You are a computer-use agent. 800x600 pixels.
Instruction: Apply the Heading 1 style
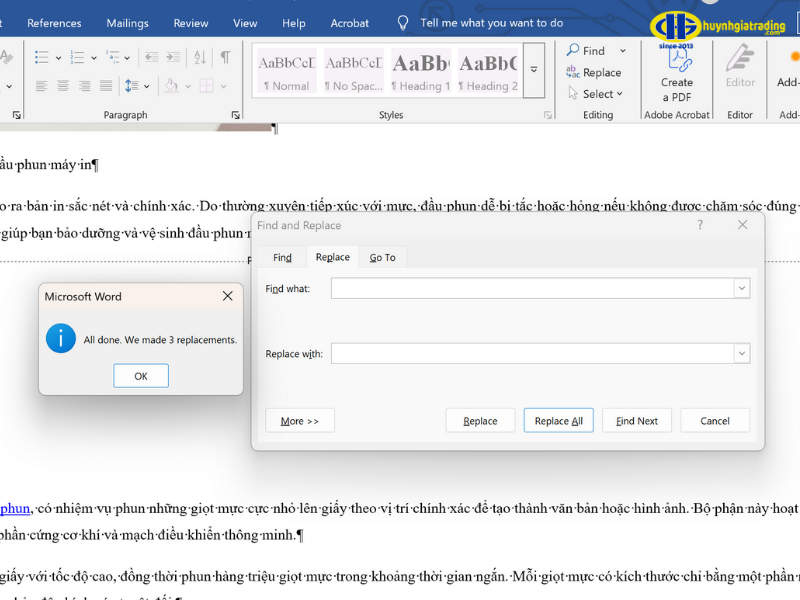[421, 70]
